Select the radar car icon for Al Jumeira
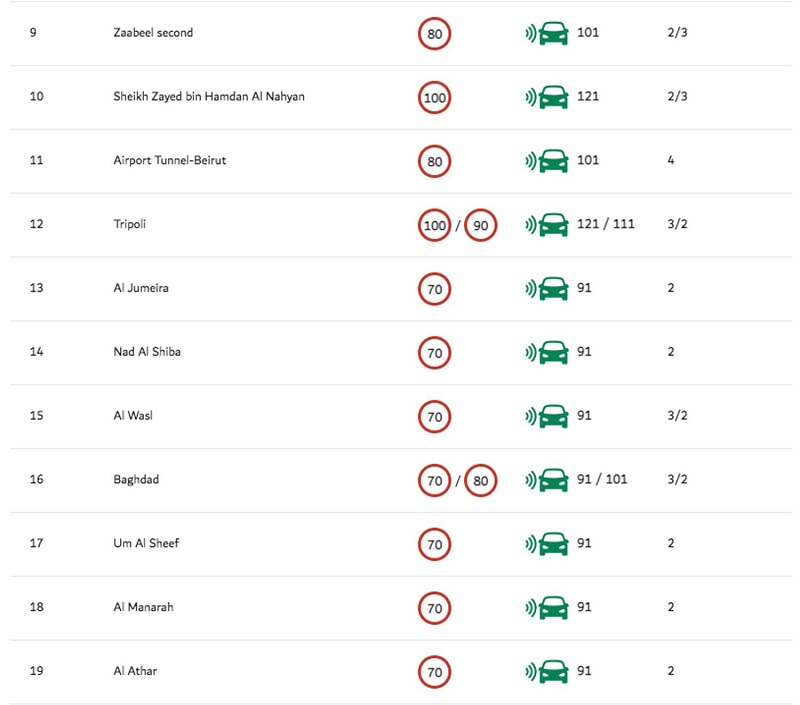This screenshot has height=705, width=800. point(546,288)
